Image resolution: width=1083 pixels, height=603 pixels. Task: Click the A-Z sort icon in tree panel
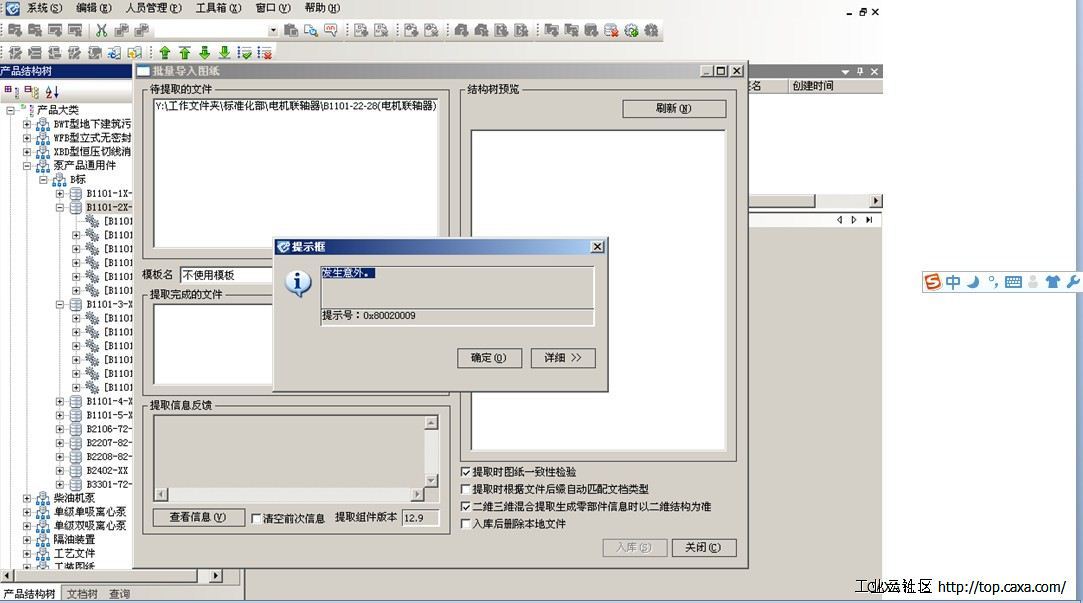coord(52,91)
